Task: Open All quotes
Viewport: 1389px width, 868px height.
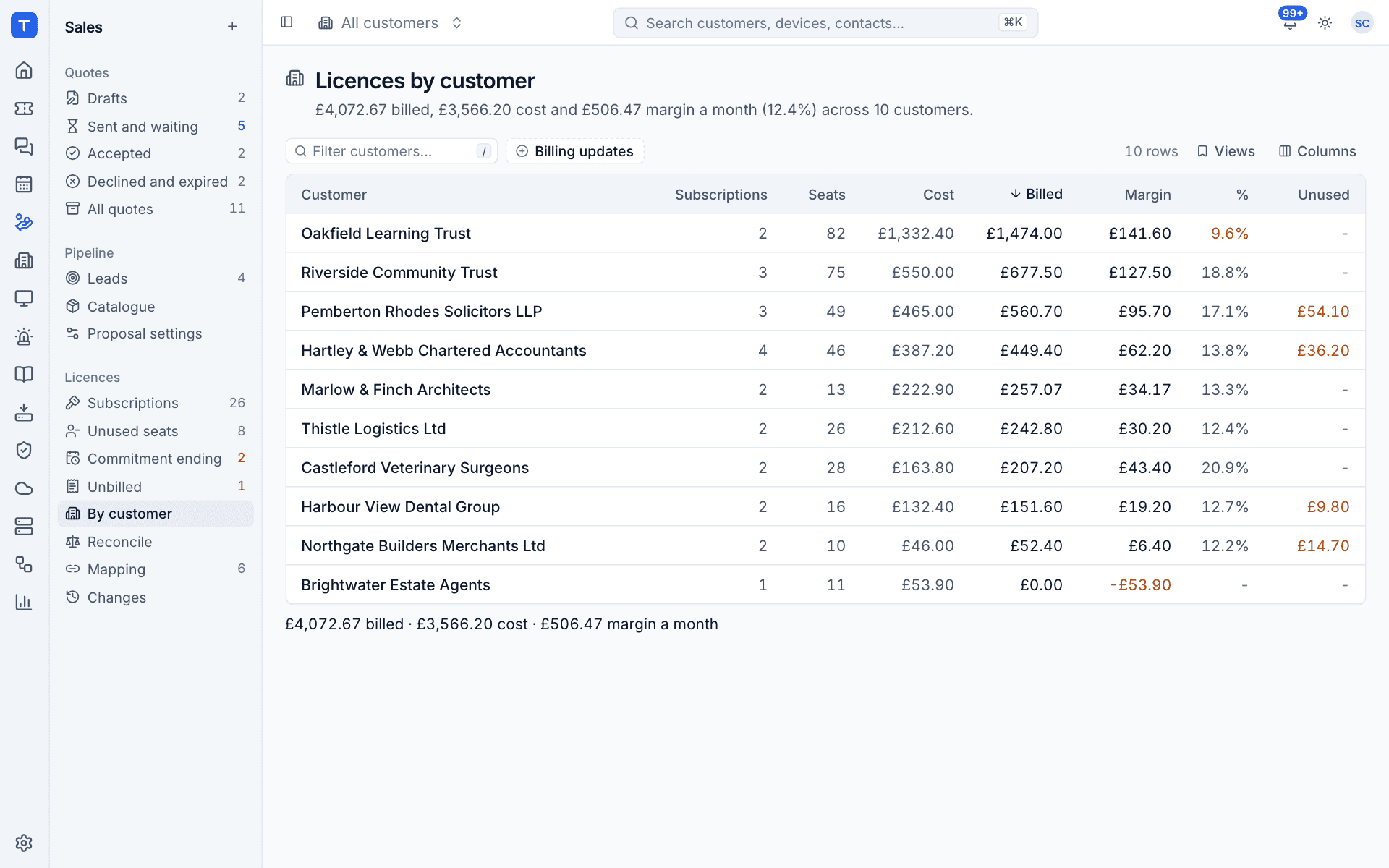Action: [x=156, y=209]
